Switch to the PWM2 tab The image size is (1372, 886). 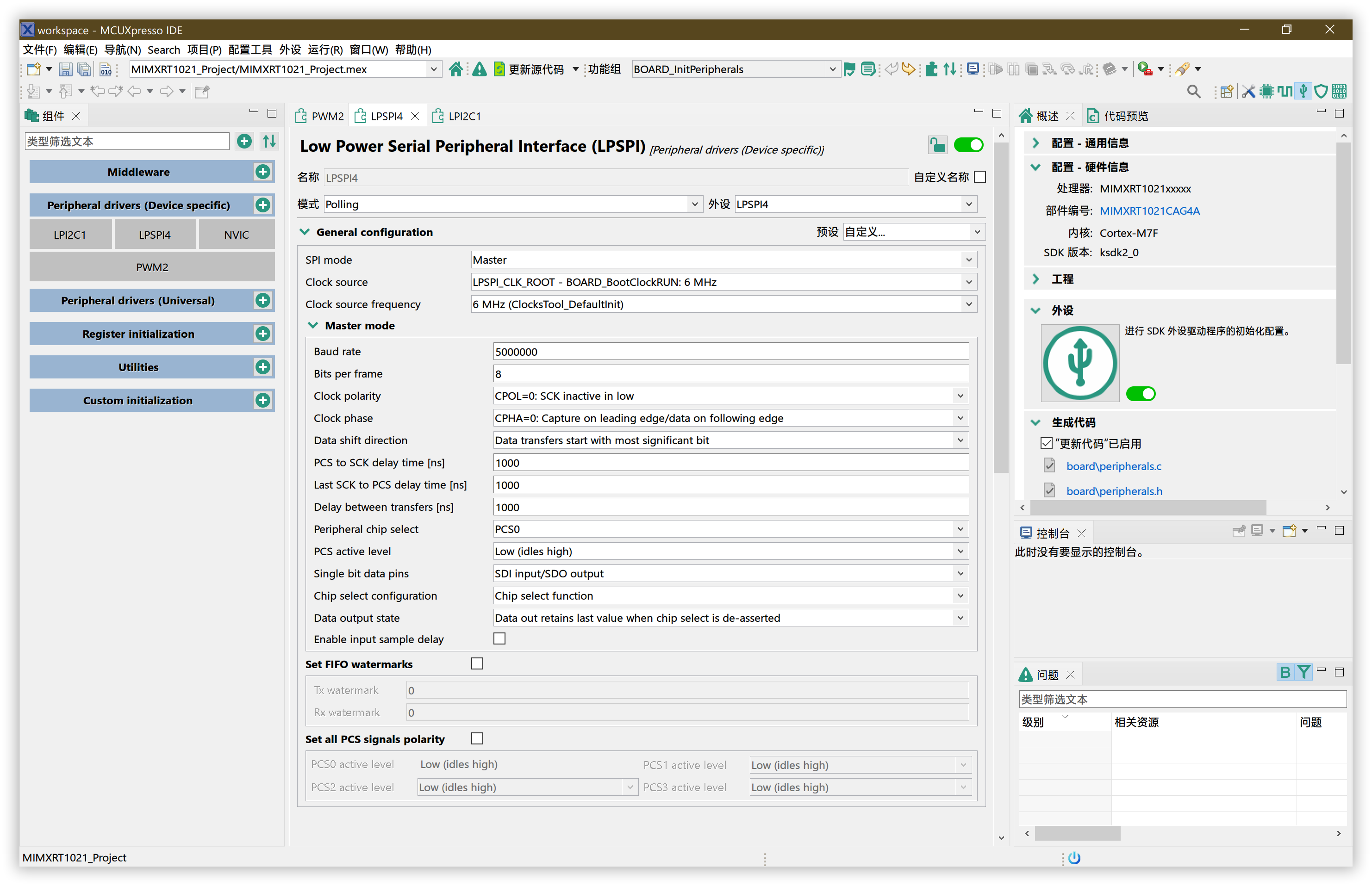click(319, 116)
